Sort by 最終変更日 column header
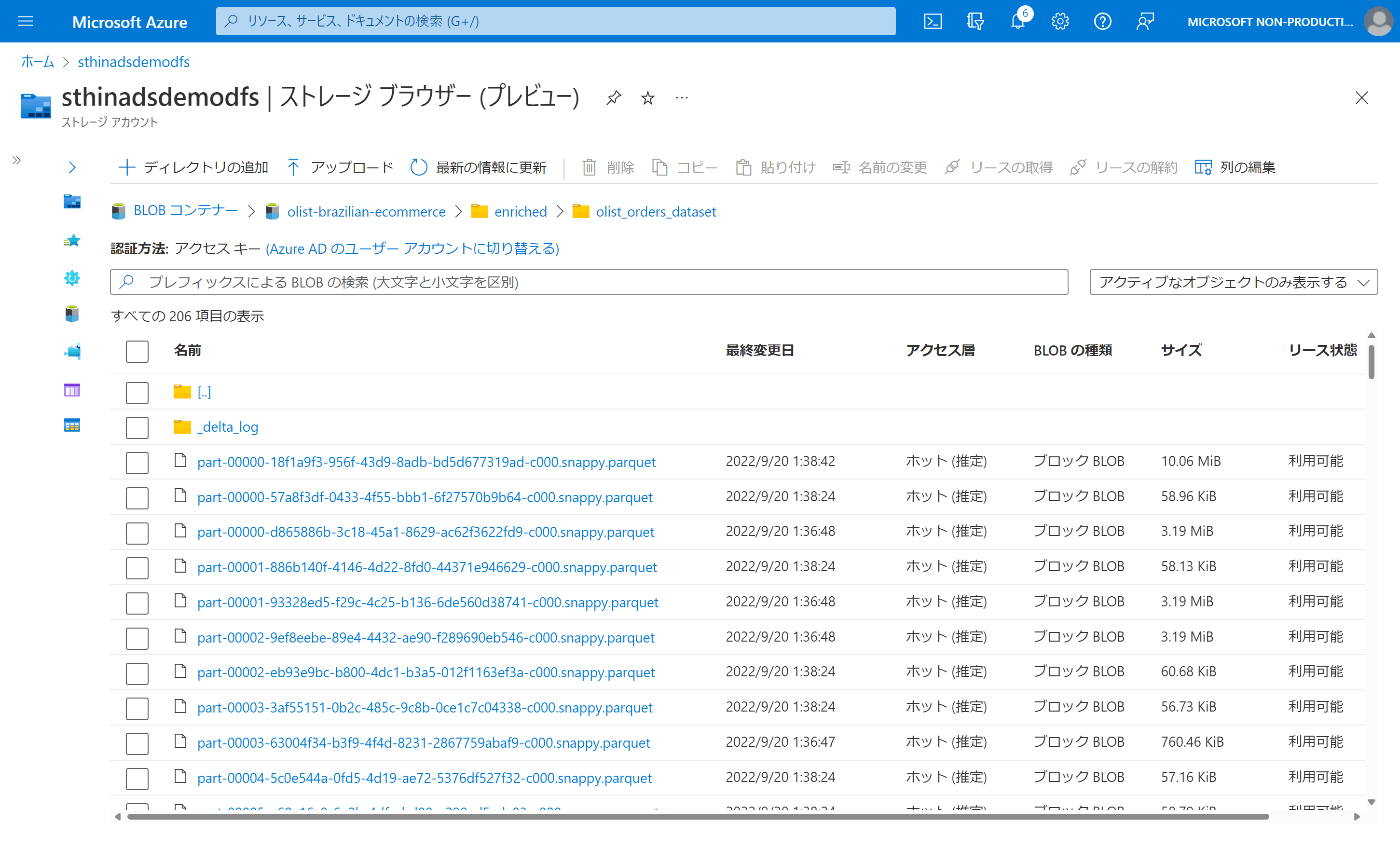 (x=760, y=350)
